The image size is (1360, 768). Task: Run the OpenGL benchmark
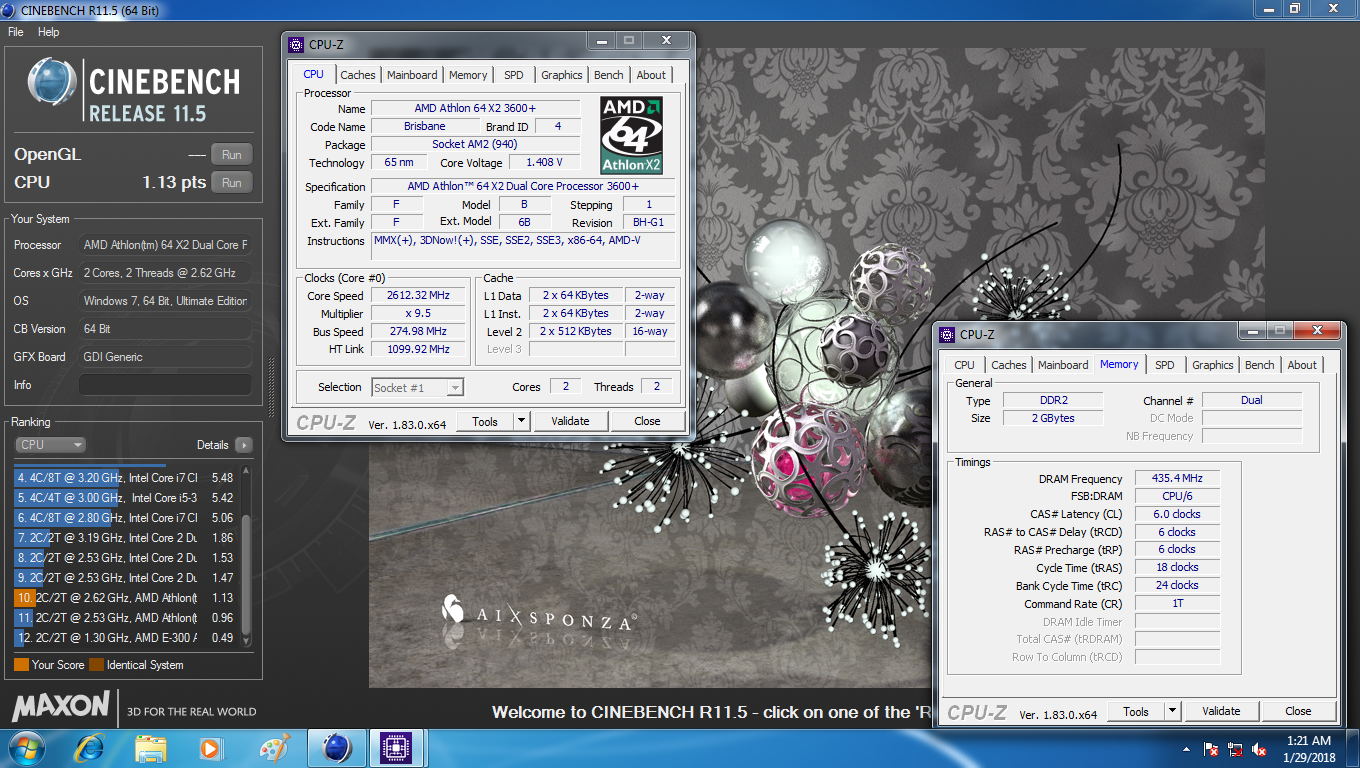(232, 154)
